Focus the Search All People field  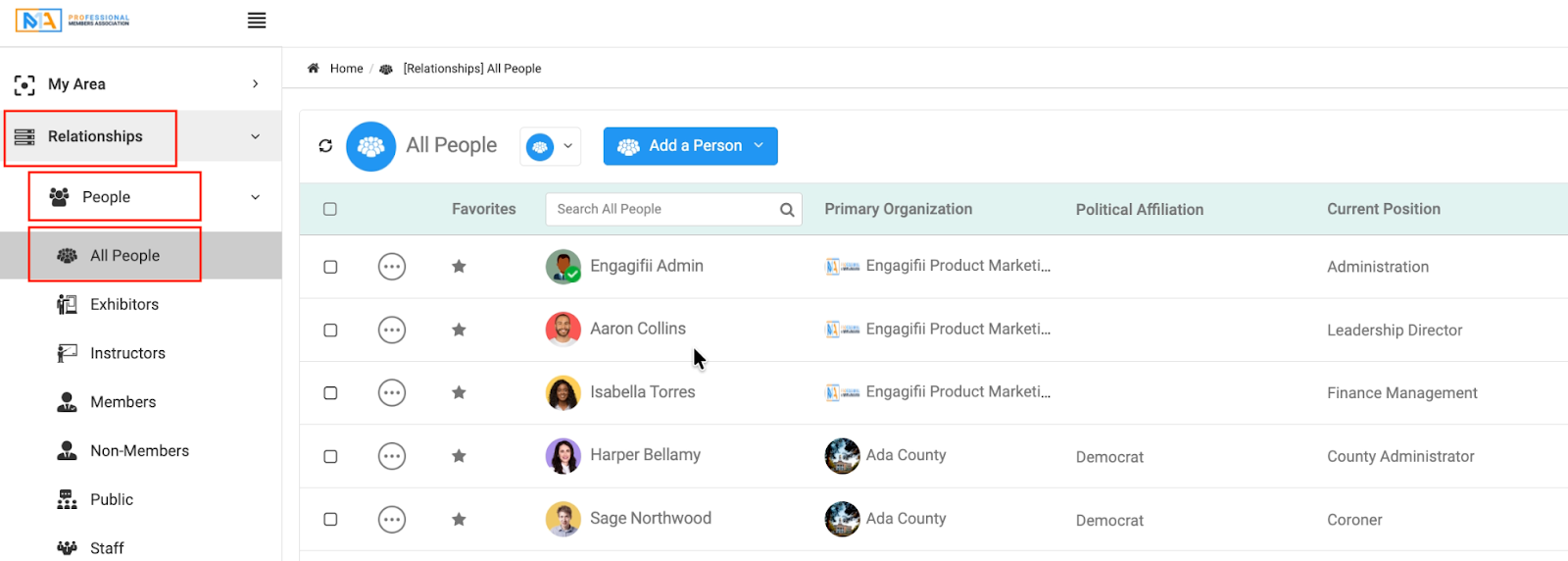pyautogui.click(x=662, y=210)
